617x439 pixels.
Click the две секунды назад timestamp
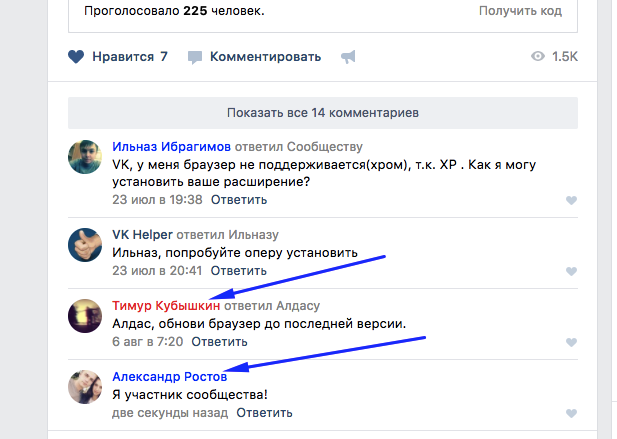[170, 413]
